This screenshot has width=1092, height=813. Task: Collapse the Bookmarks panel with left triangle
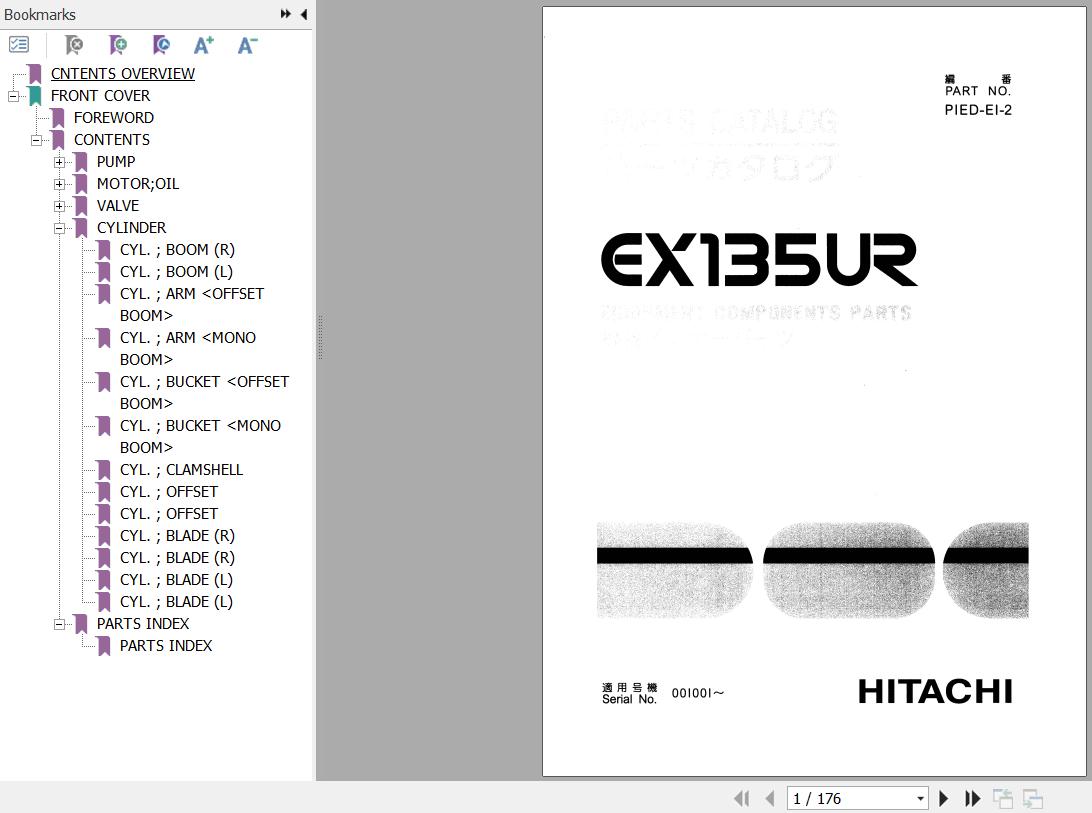pyautogui.click(x=304, y=14)
